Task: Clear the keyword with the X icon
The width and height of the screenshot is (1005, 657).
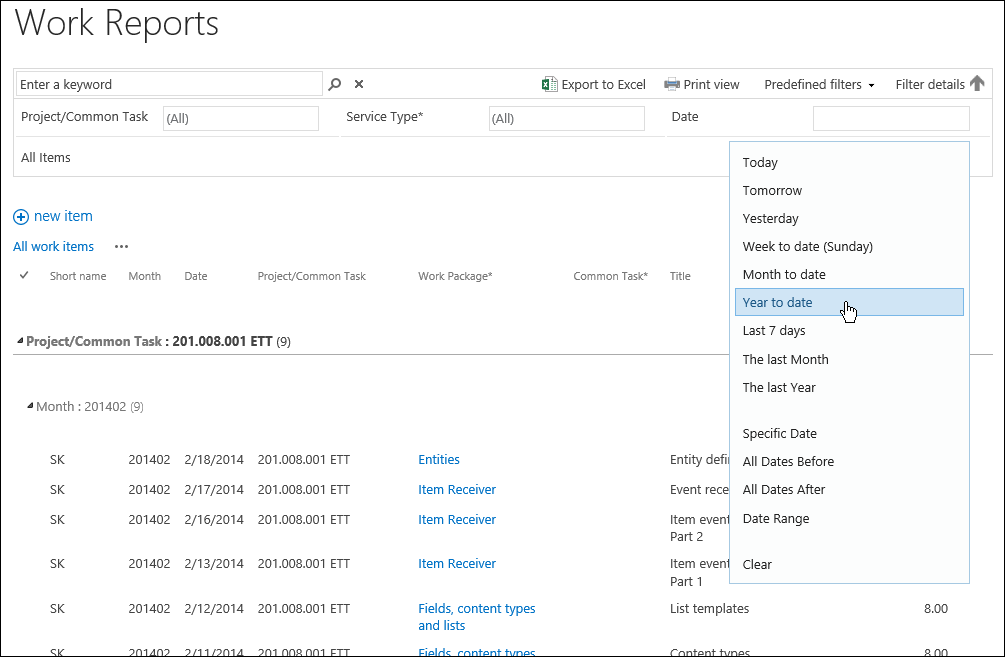Action: (x=359, y=85)
